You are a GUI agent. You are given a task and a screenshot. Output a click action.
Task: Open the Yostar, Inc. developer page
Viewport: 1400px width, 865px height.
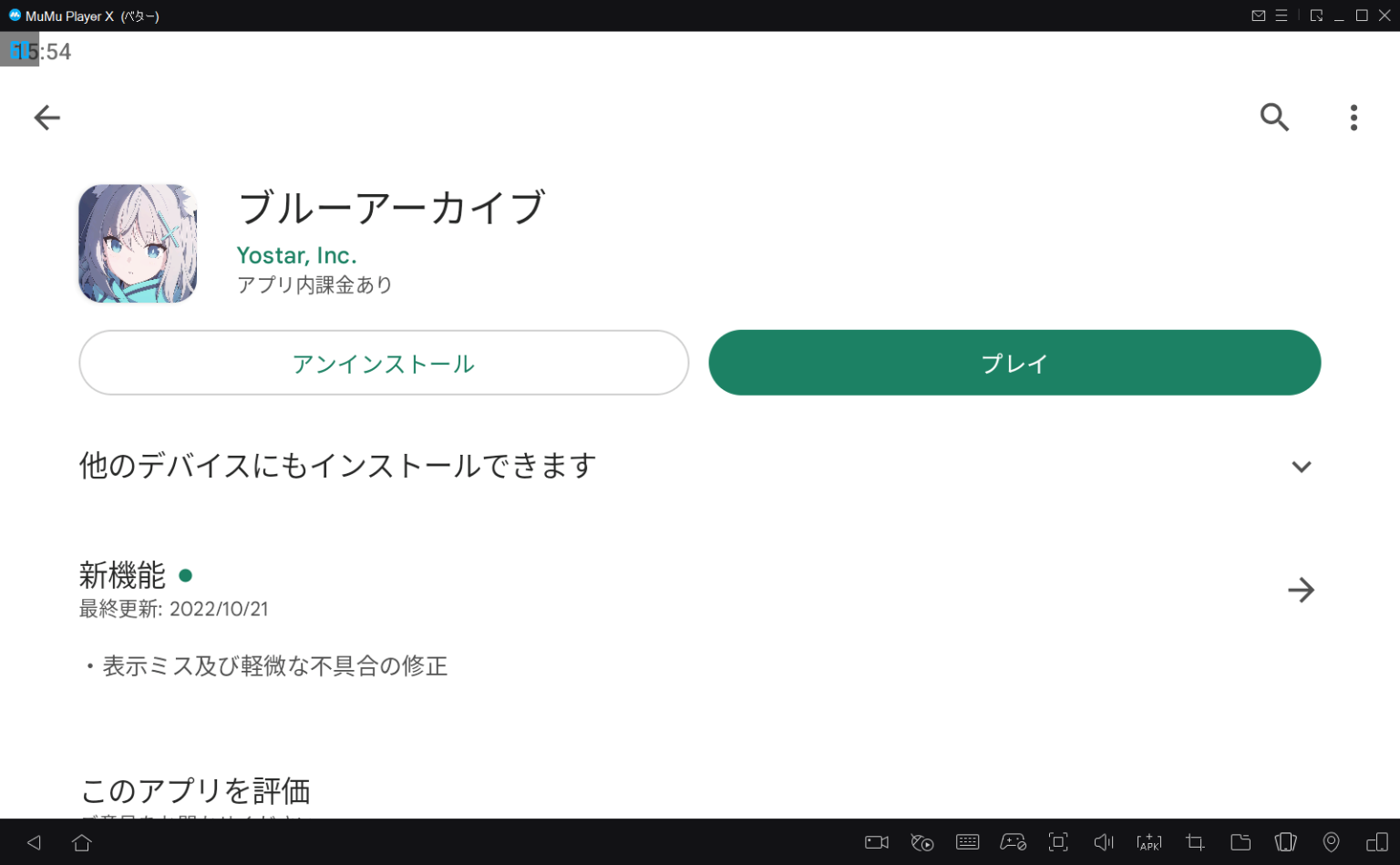[x=296, y=255]
